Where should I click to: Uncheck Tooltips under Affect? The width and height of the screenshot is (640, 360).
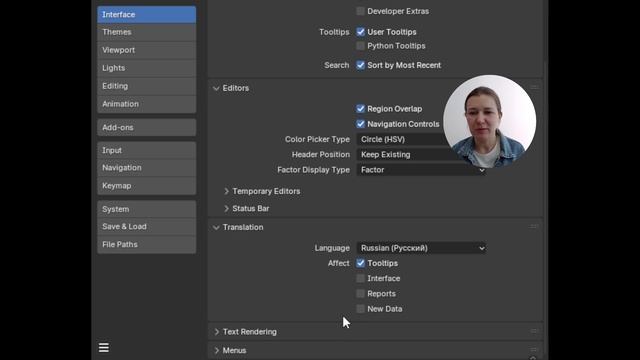(x=360, y=263)
